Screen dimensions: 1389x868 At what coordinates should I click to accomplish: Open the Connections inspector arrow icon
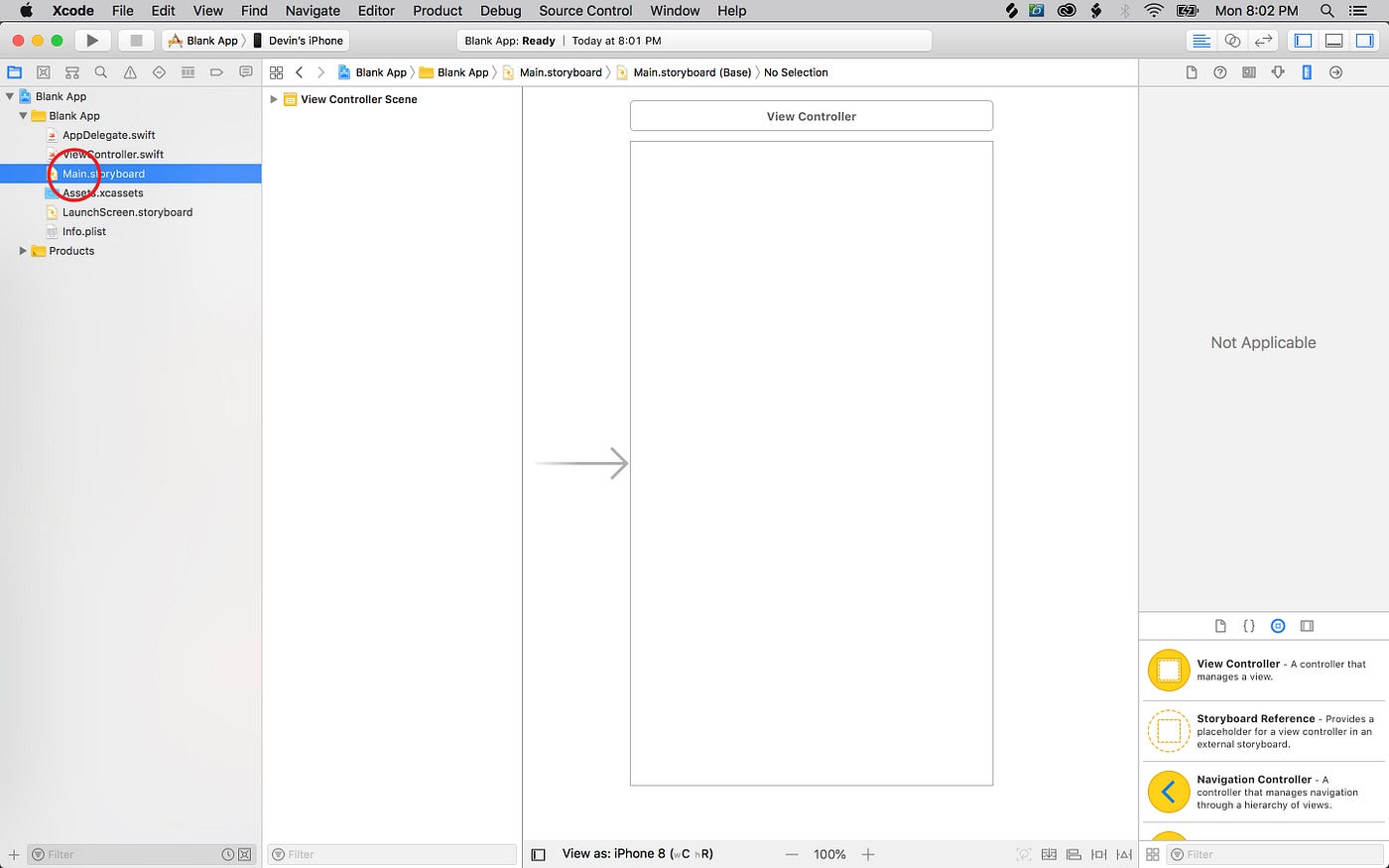[x=1336, y=72]
